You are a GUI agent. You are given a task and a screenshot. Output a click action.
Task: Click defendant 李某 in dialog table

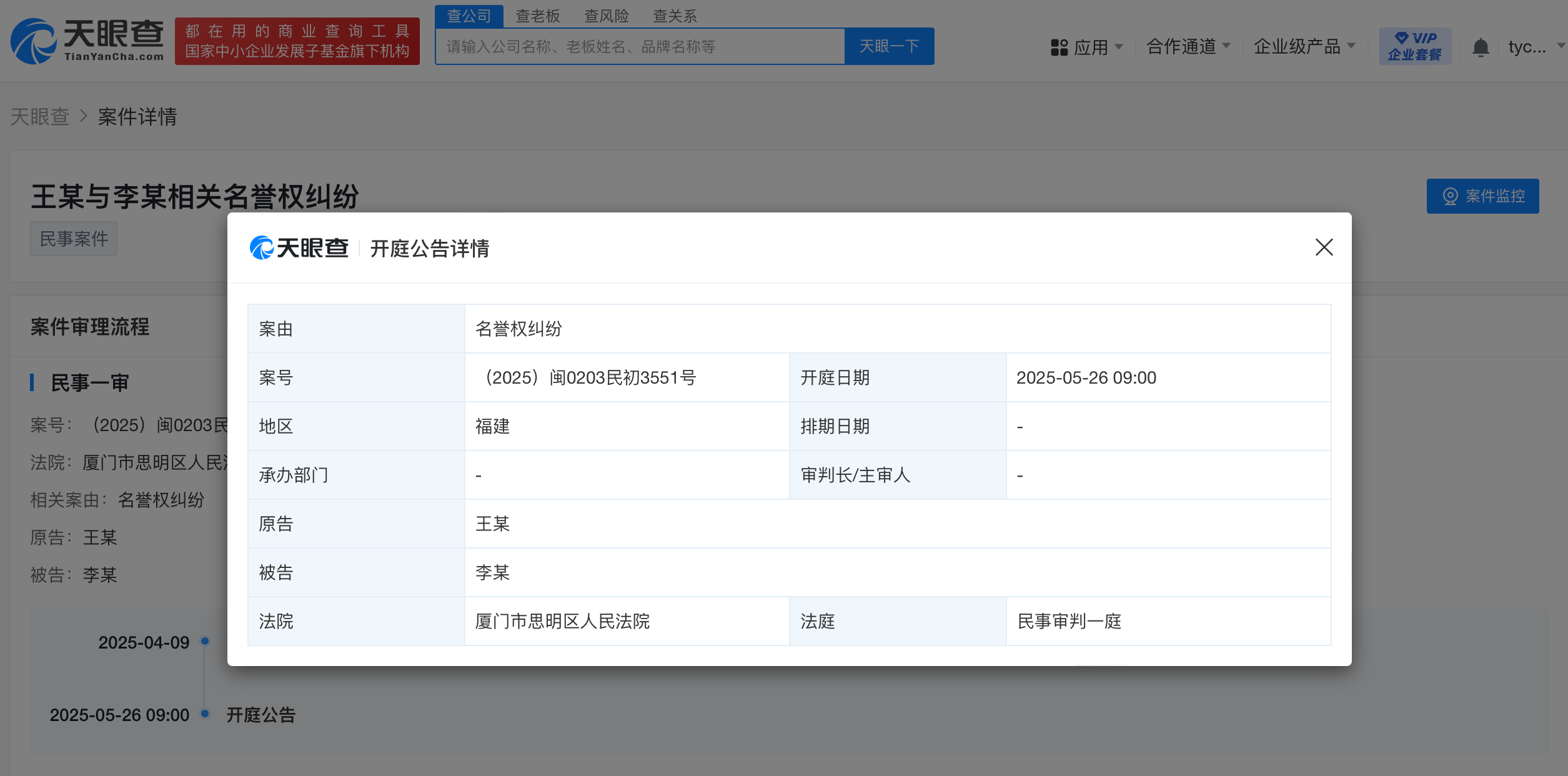point(492,573)
